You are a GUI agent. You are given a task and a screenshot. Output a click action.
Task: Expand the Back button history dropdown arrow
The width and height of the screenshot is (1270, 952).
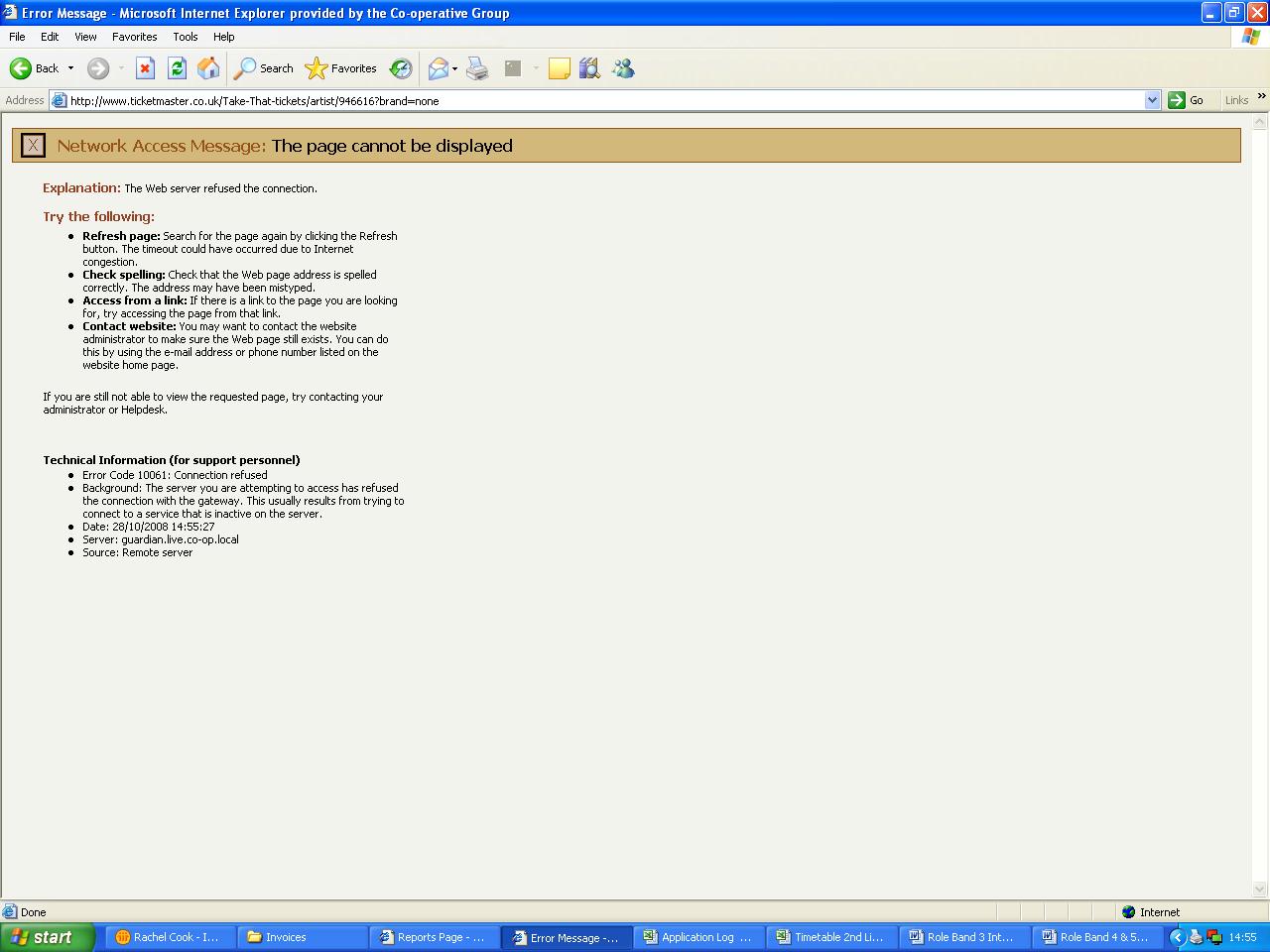pos(70,68)
